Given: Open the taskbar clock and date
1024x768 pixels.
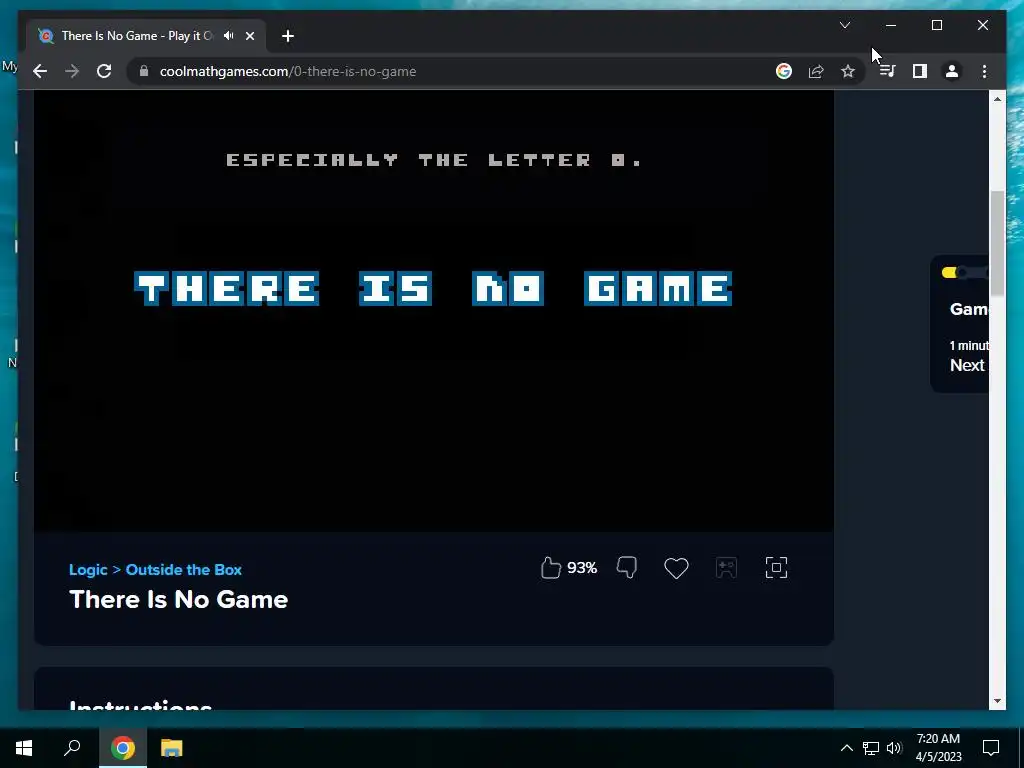Looking at the screenshot, I should tap(938, 748).
